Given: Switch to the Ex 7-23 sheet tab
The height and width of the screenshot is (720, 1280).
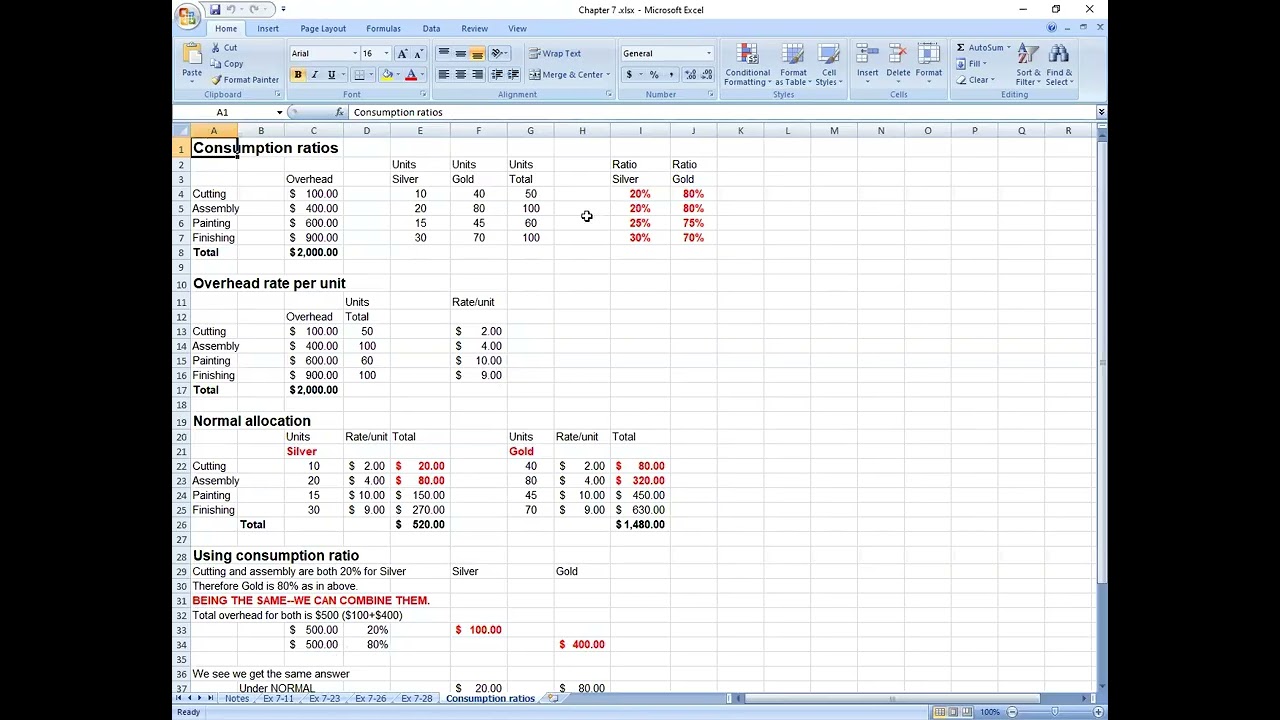Looking at the screenshot, I should pyautogui.click(x=324, y=698).
